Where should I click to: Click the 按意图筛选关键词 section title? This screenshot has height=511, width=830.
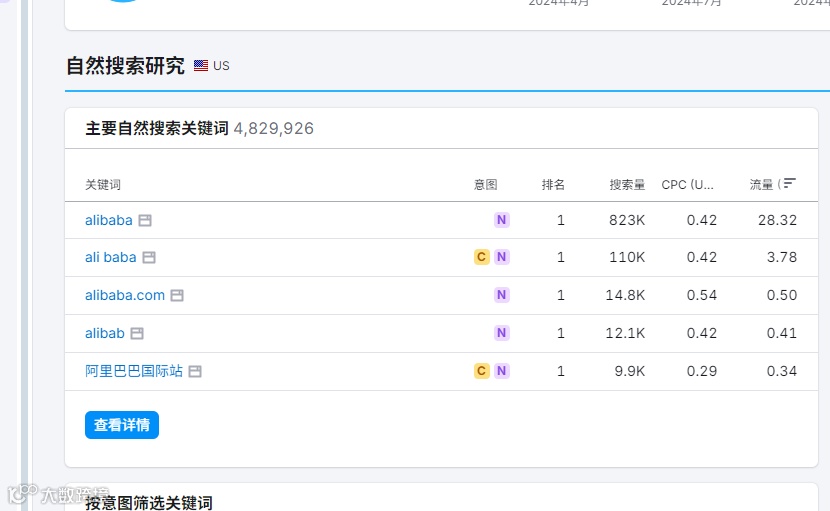point(149,503)
